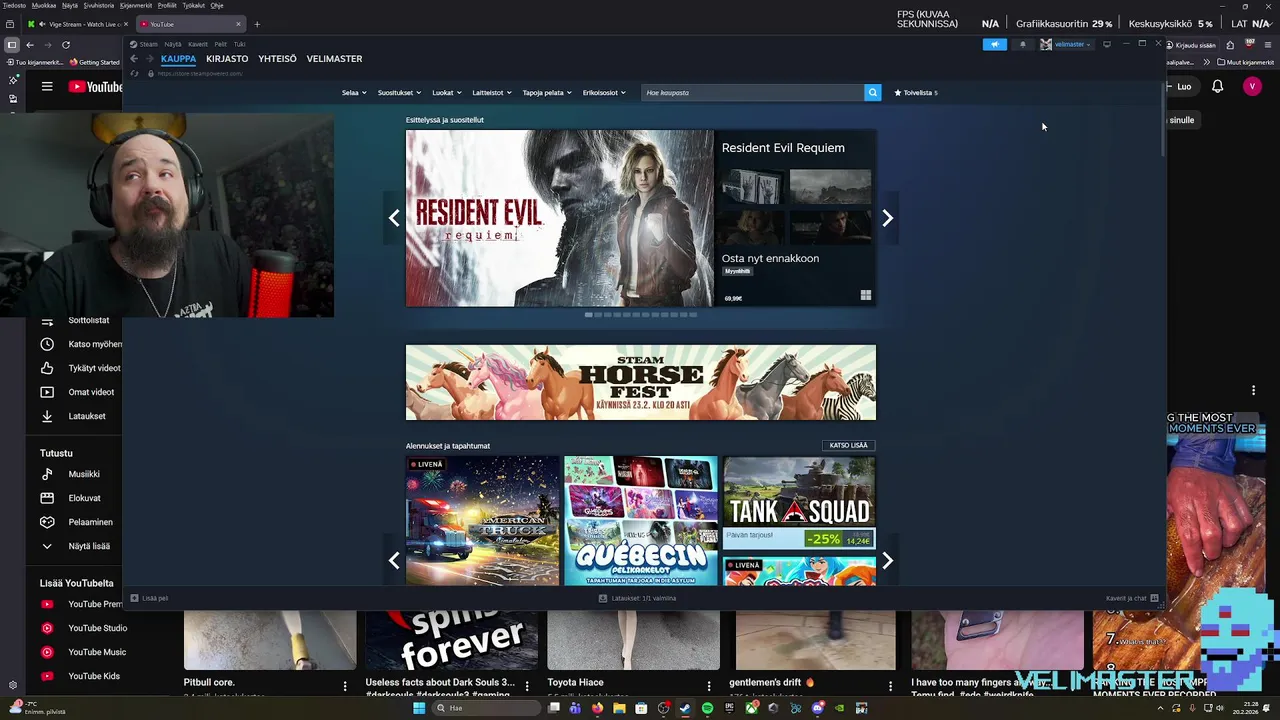Switch Steam to Big Picture mode icon
Image resolution: width=1280 pixels, height=720 pixels.
(x=1106, y=44)
